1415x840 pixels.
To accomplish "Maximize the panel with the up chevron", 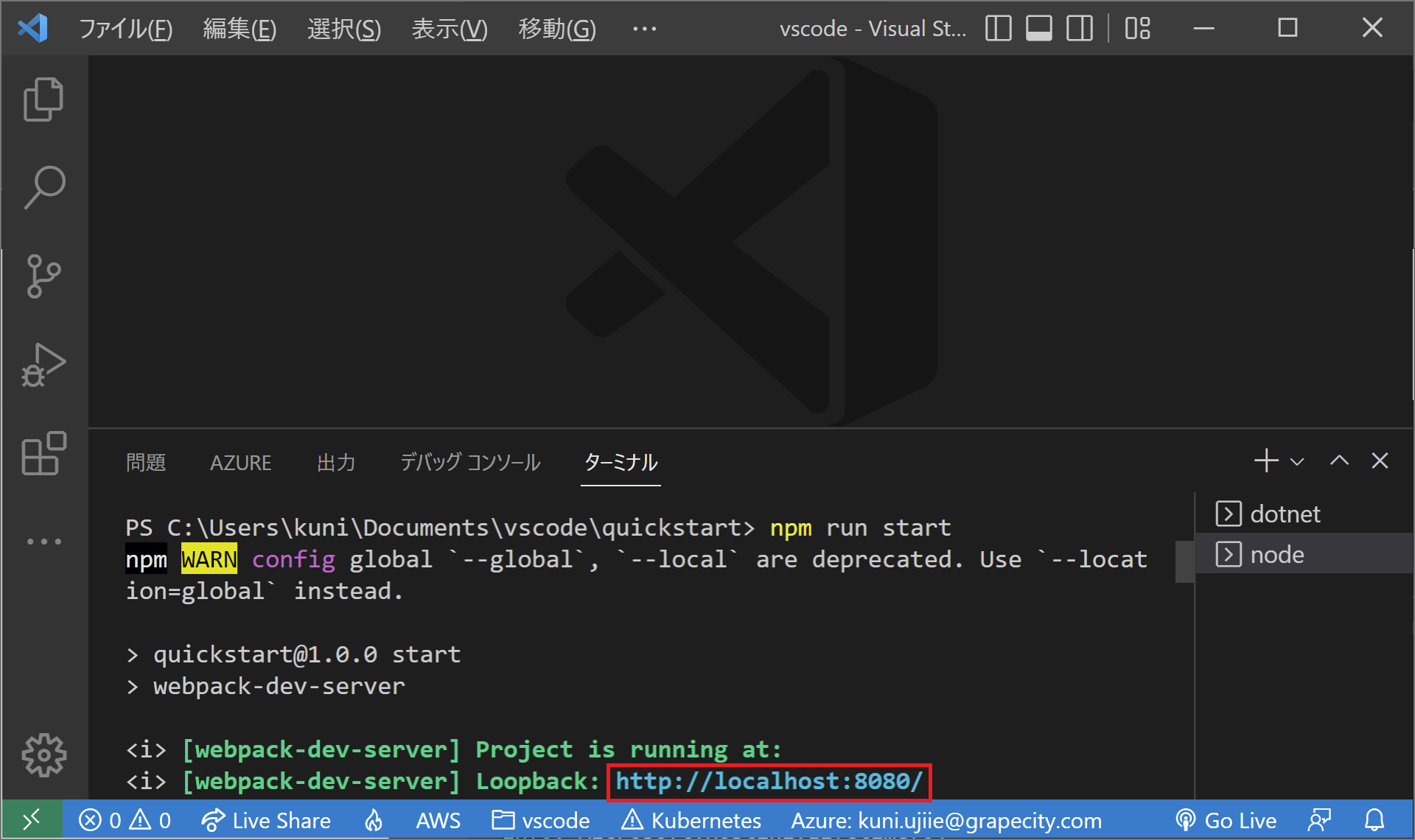I will click(1339, 461).
